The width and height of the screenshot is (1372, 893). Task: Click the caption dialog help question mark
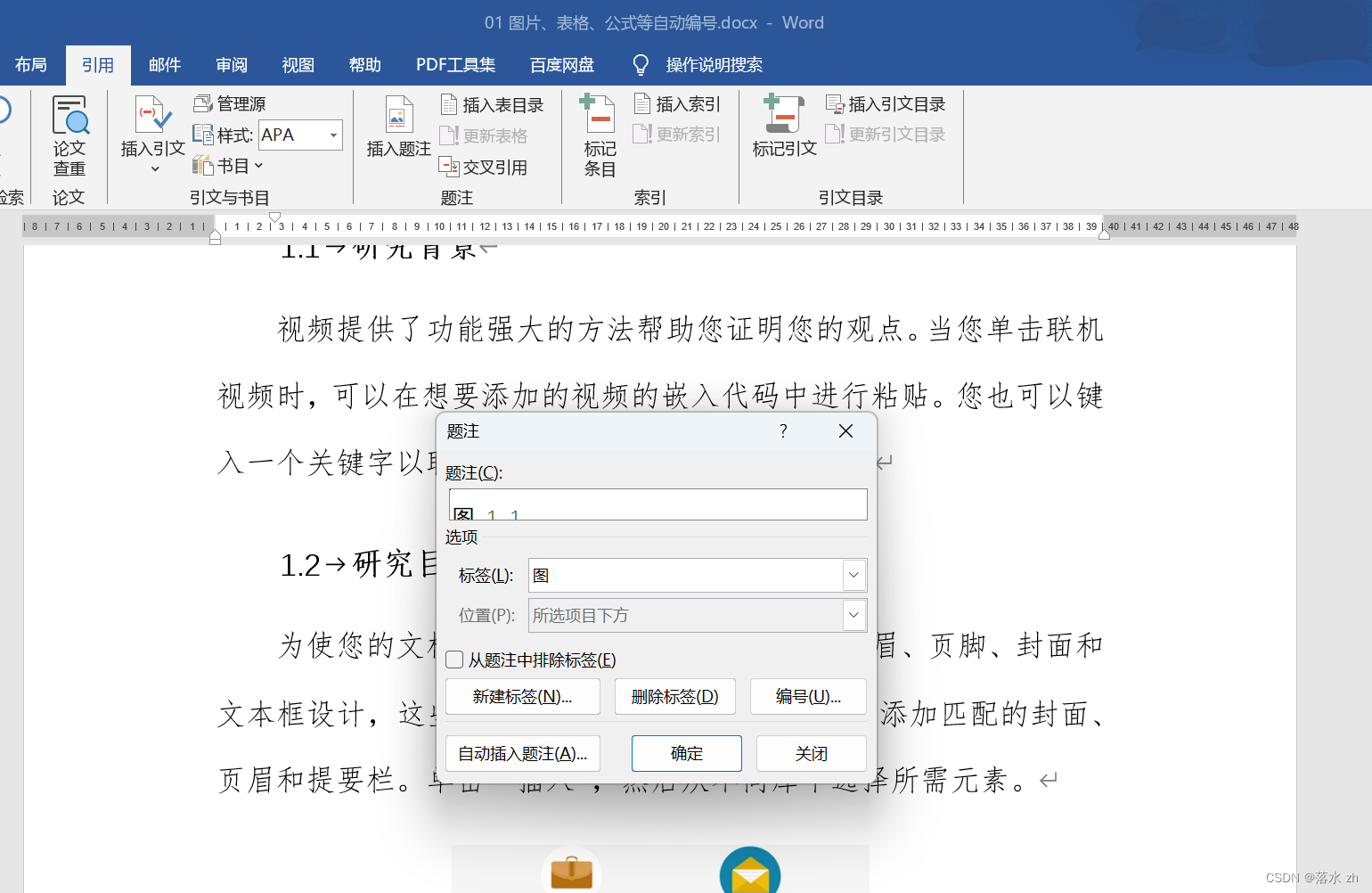tap(783, 431)
